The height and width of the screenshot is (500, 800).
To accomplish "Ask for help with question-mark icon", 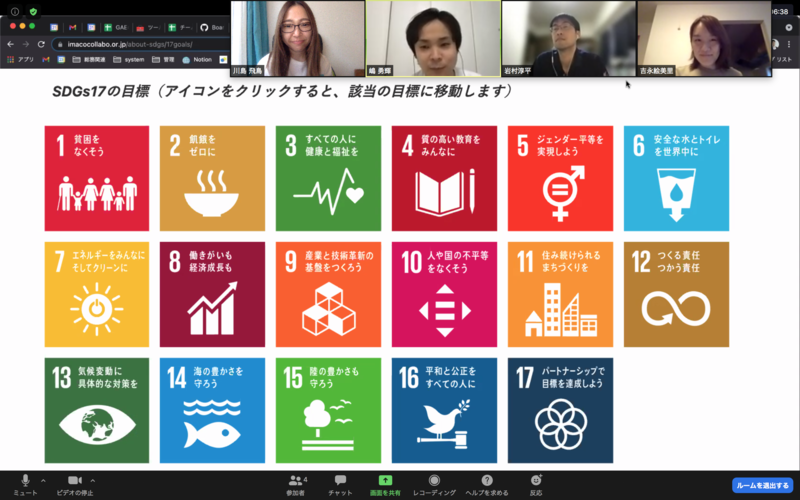I will 487,485.
